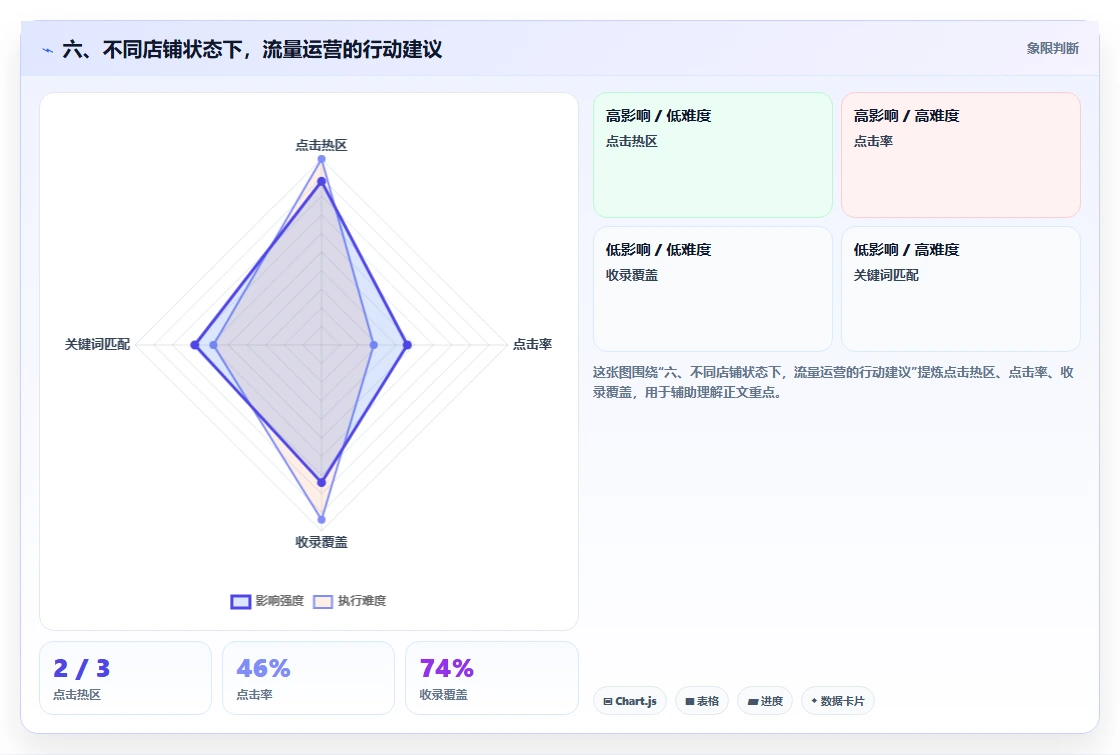This screenshot has height=755, width=1120.
Task: Toggle the 执行难度 legend series
Action: tap(349, 601)
